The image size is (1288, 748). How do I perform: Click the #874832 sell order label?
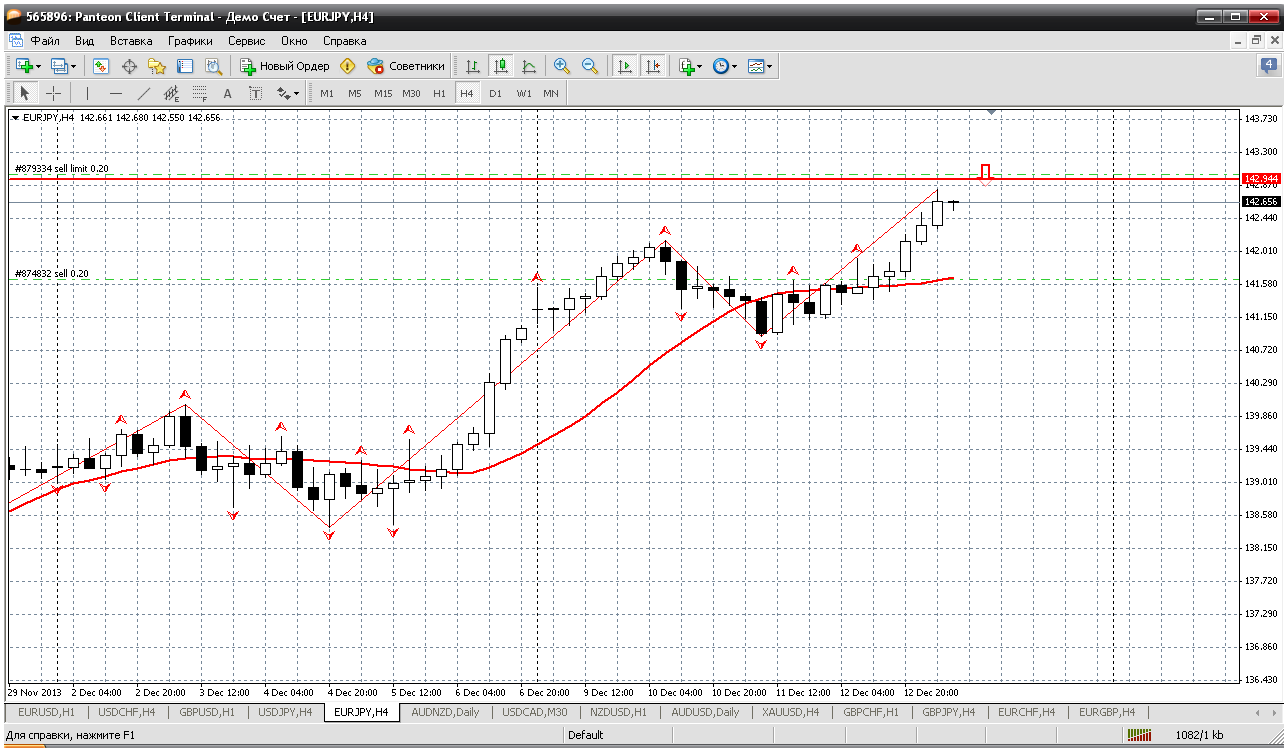tap(52, 274)
